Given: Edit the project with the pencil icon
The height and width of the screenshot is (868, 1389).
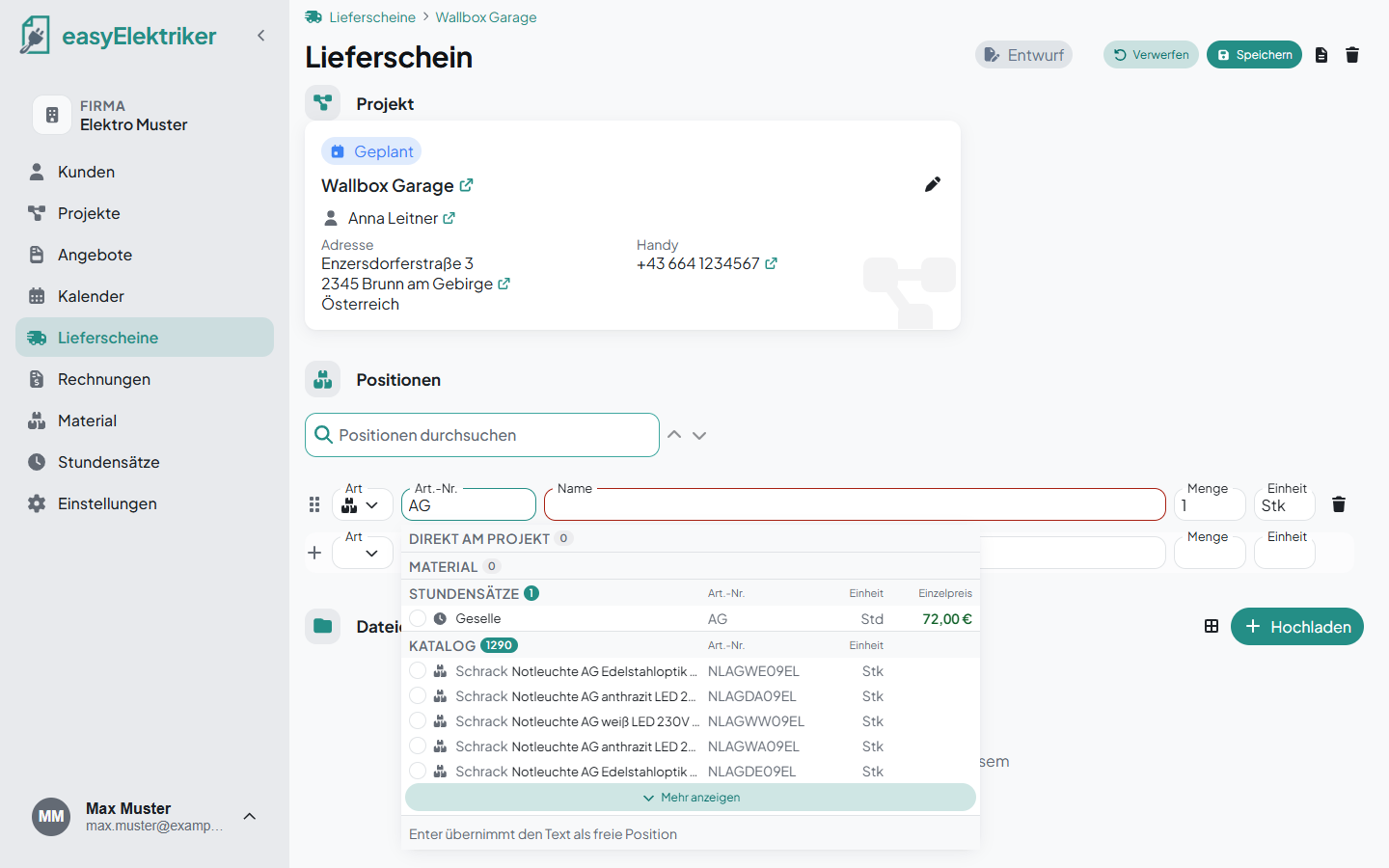Looking at the screenshot, I should 933,184.
